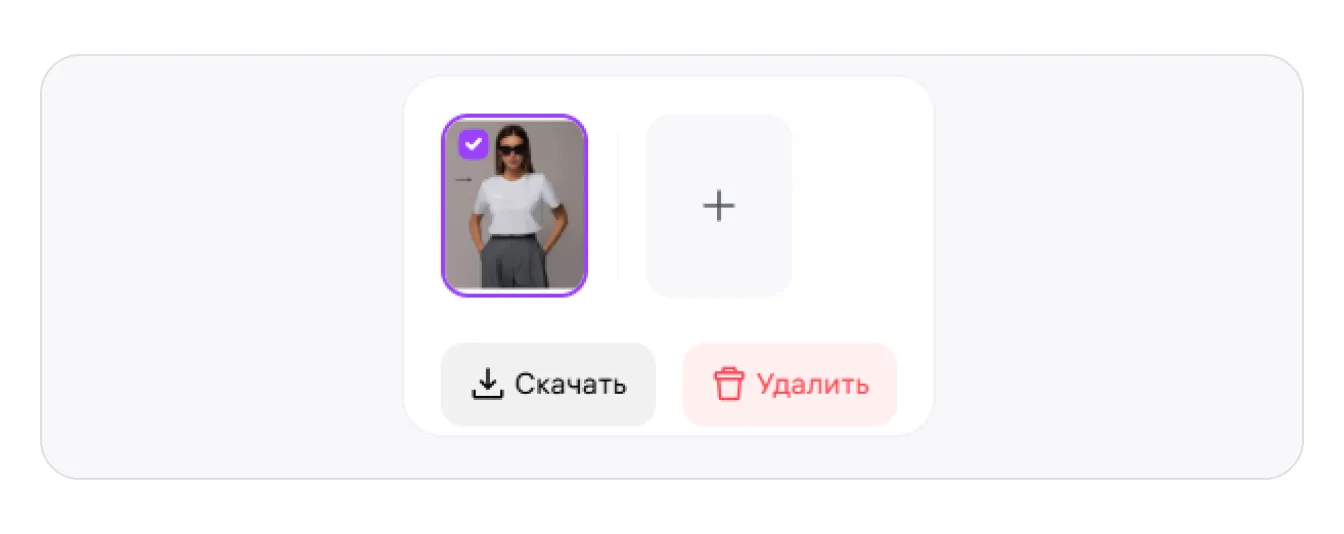Delete the selected image via Удалить
This screenshot has width=1344, height=534.
[790, 385]
